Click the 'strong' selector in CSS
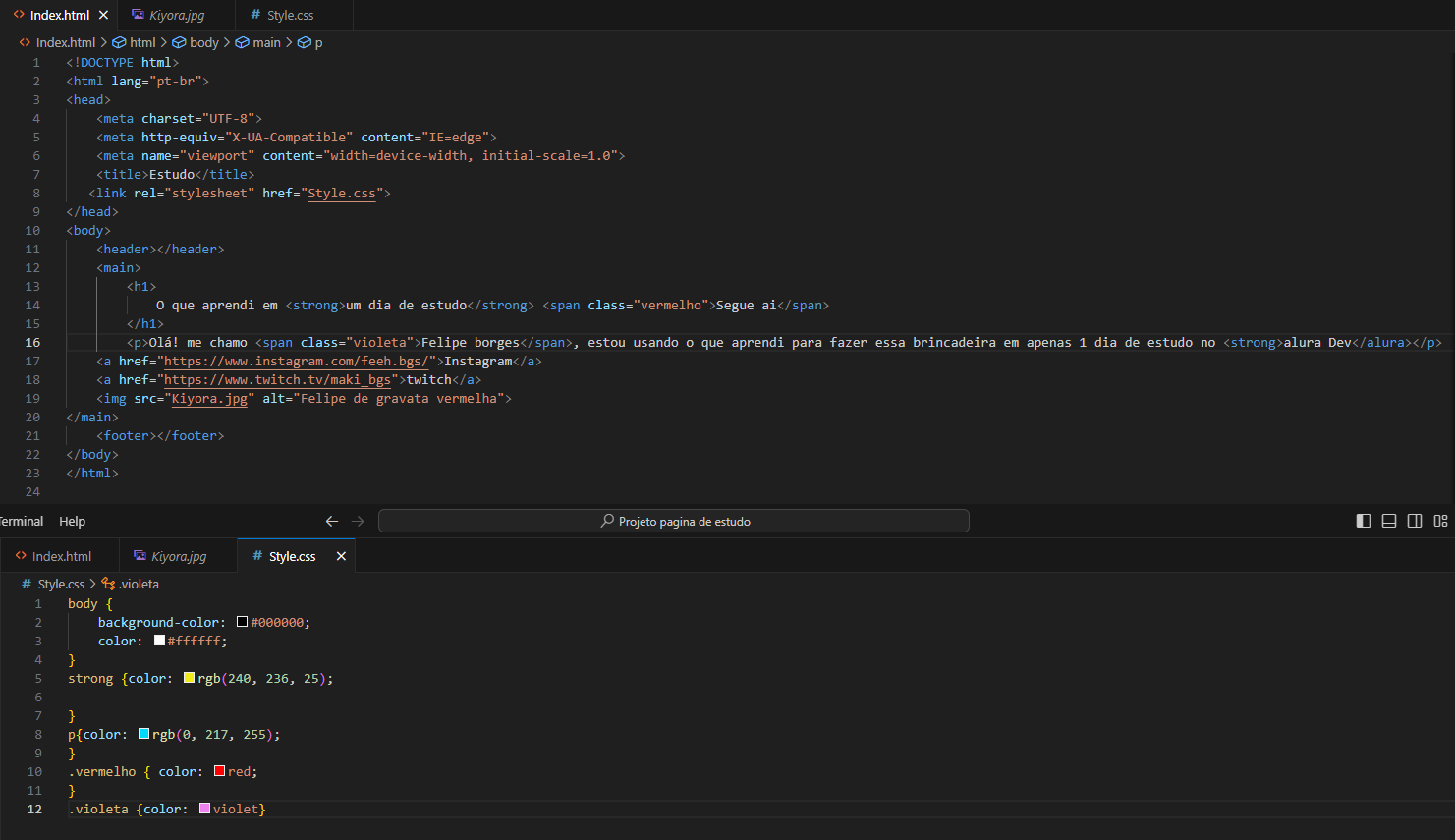Screen dimensions: 1455x840 90,678
